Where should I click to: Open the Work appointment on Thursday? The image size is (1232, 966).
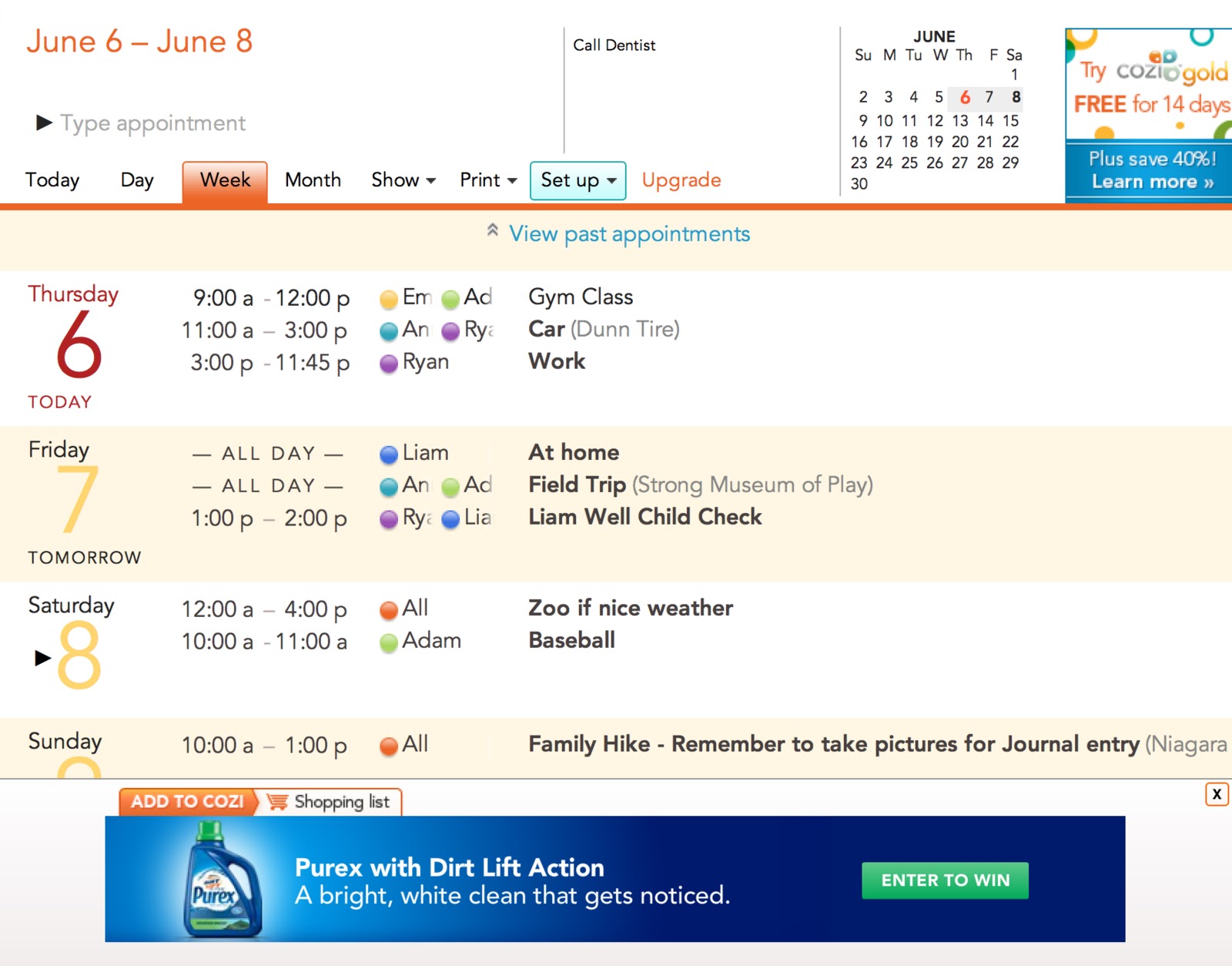[x=557, y=362]
